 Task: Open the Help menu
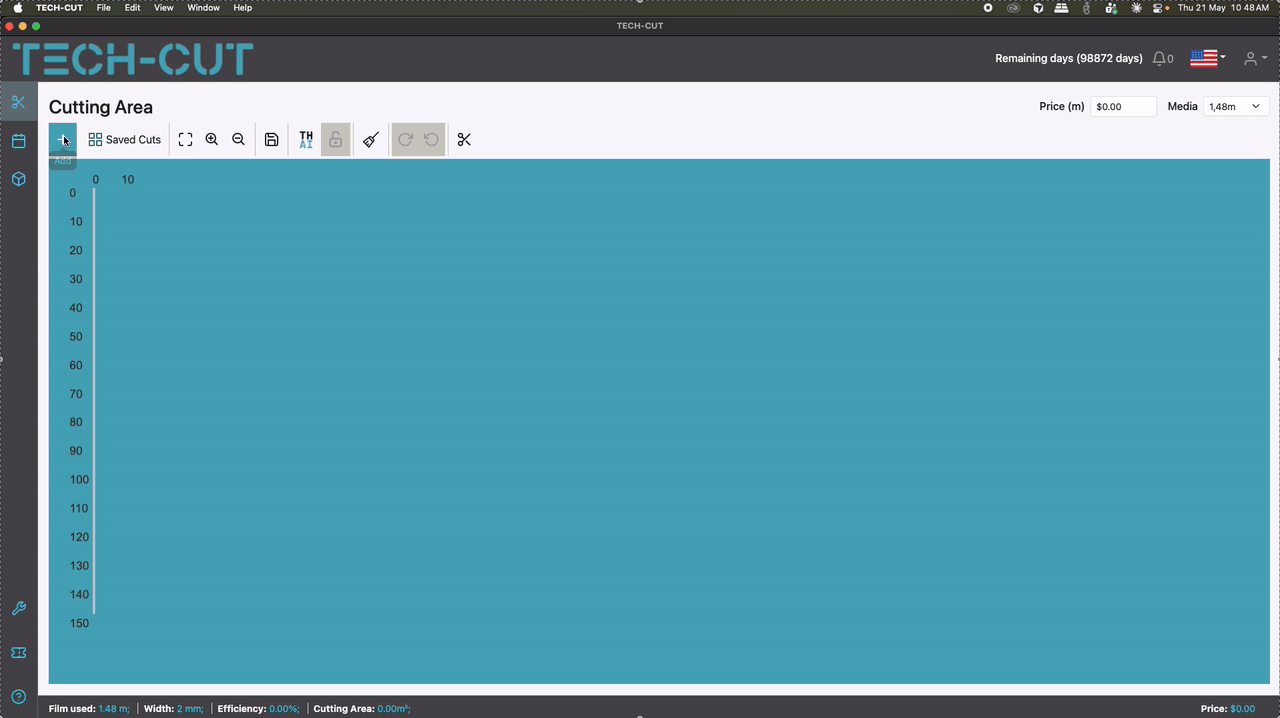[243, 8]
